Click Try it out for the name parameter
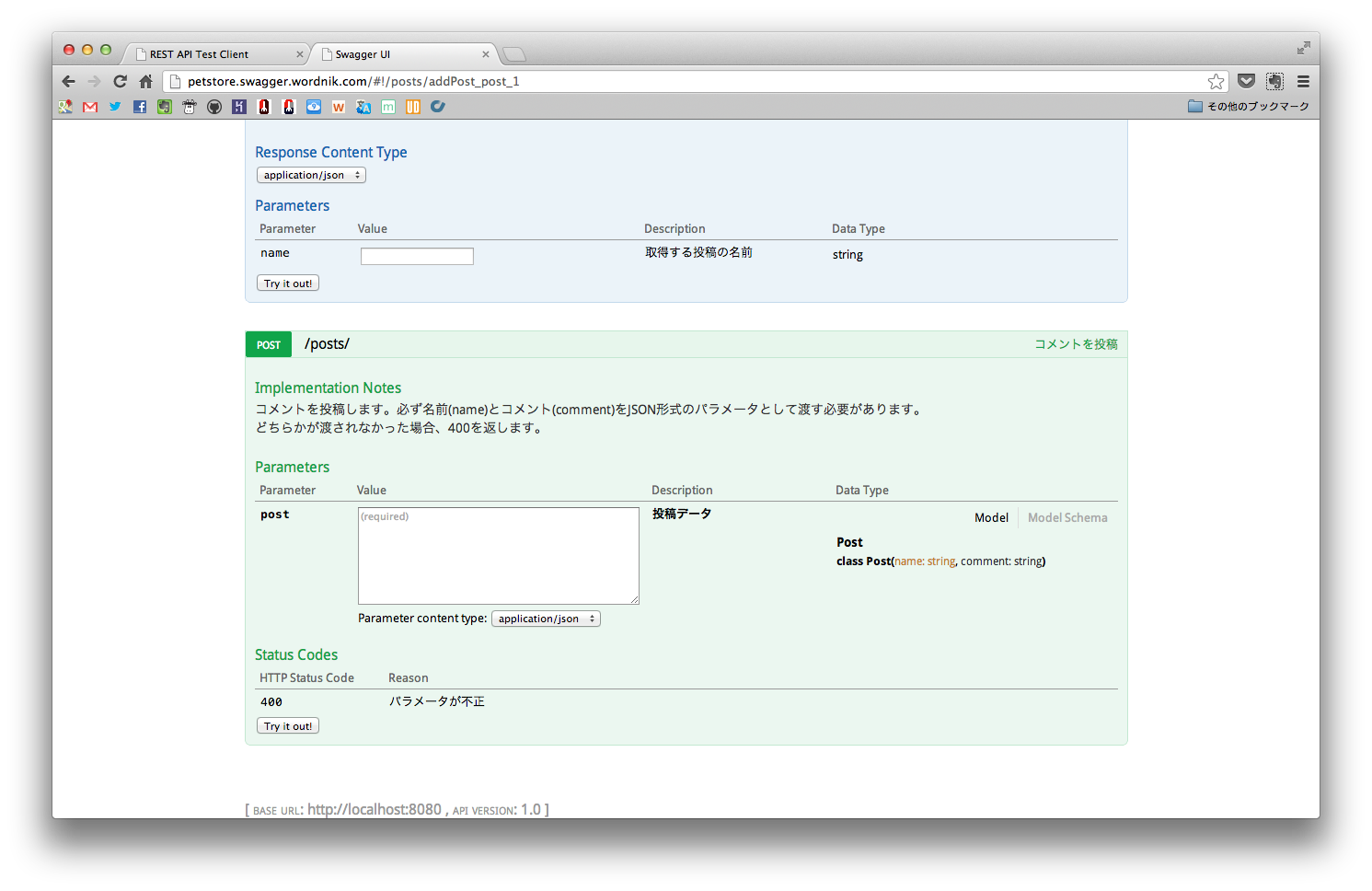This screenshot has width=1372, height=891. coord(287,283)
